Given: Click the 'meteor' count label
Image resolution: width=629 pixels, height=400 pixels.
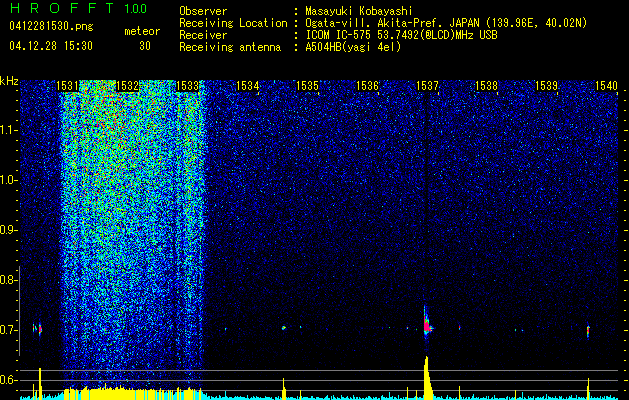Looking at the screenshot, I should point(142,31).
